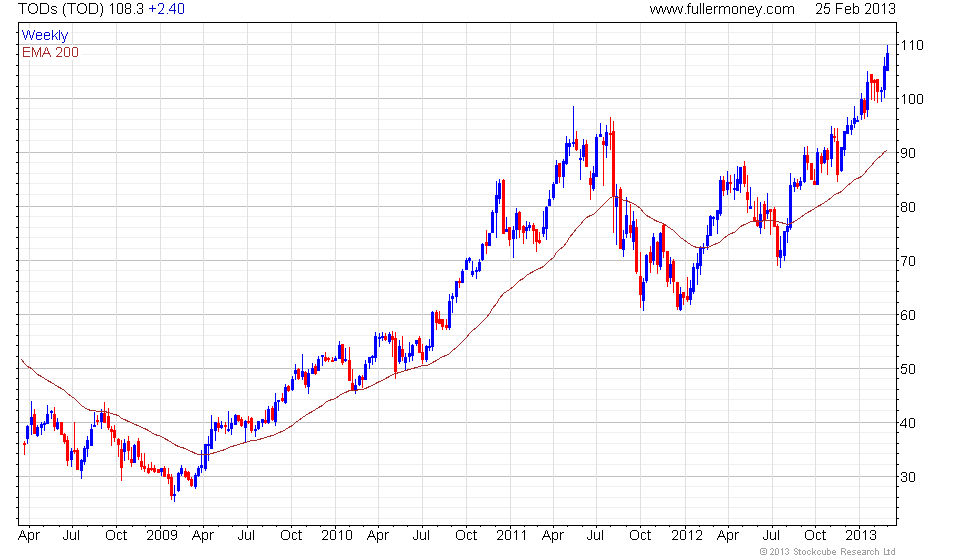Click the 70 price axis label

pos(908,261)
